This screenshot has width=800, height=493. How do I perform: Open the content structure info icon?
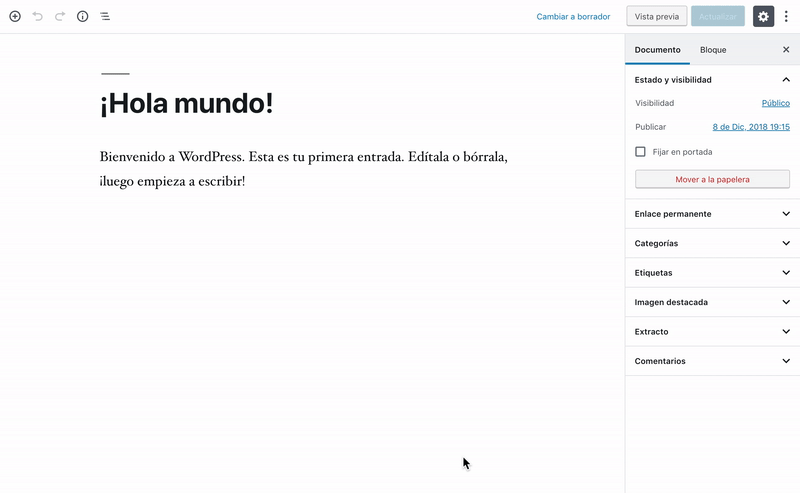83,17
